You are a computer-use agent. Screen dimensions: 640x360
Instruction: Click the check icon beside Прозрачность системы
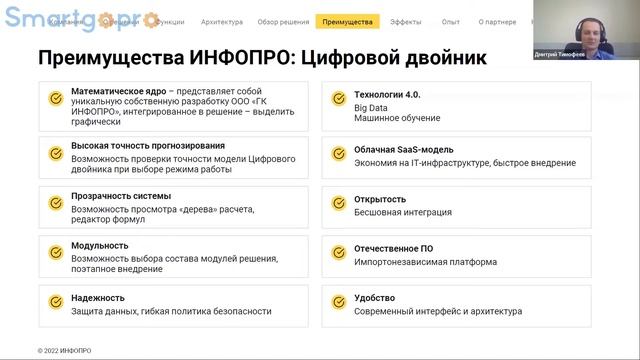tap(56, 203)
